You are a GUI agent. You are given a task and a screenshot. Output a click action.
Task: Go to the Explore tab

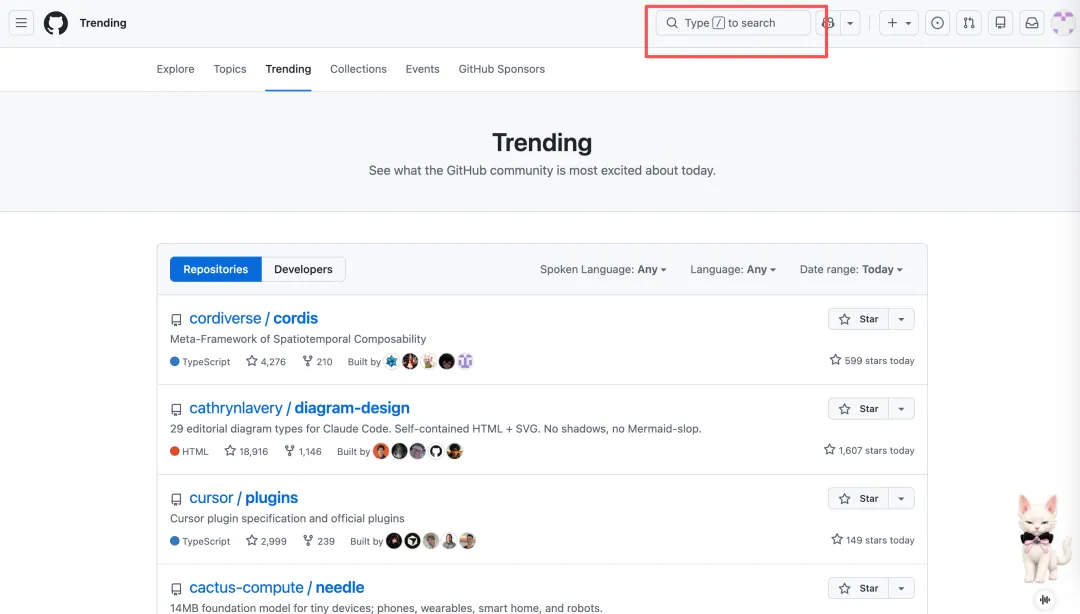(175, 69)
